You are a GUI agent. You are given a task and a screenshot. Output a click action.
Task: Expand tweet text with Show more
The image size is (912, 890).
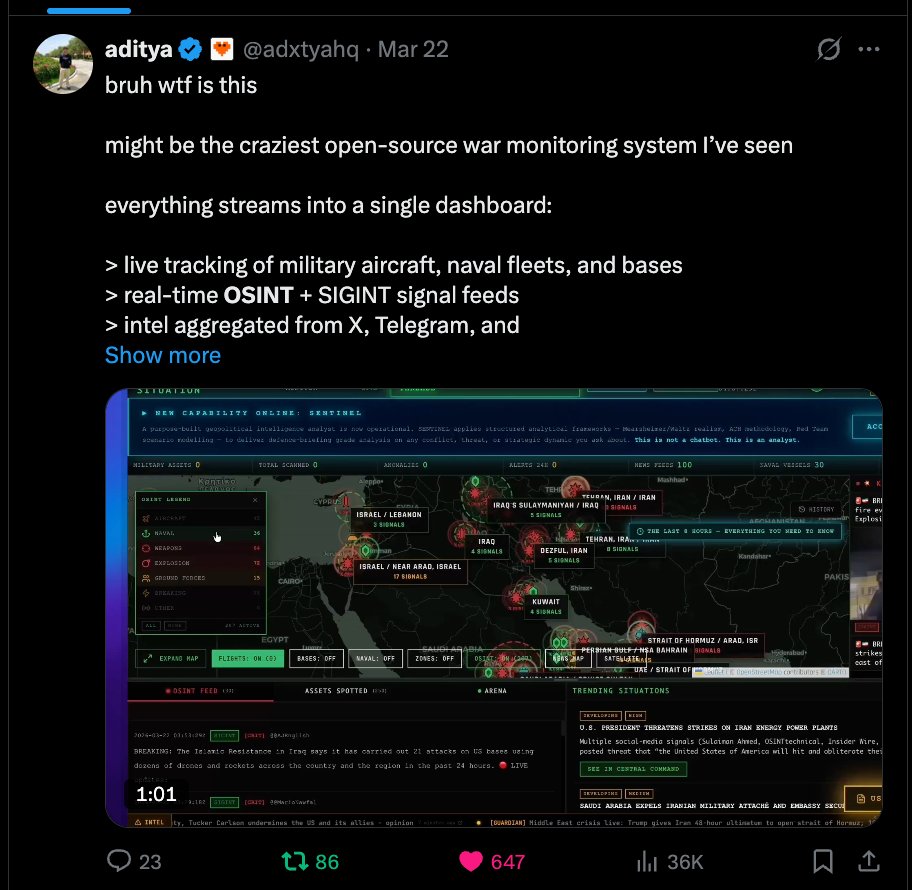pyautogui.click(x=163, y=355)
